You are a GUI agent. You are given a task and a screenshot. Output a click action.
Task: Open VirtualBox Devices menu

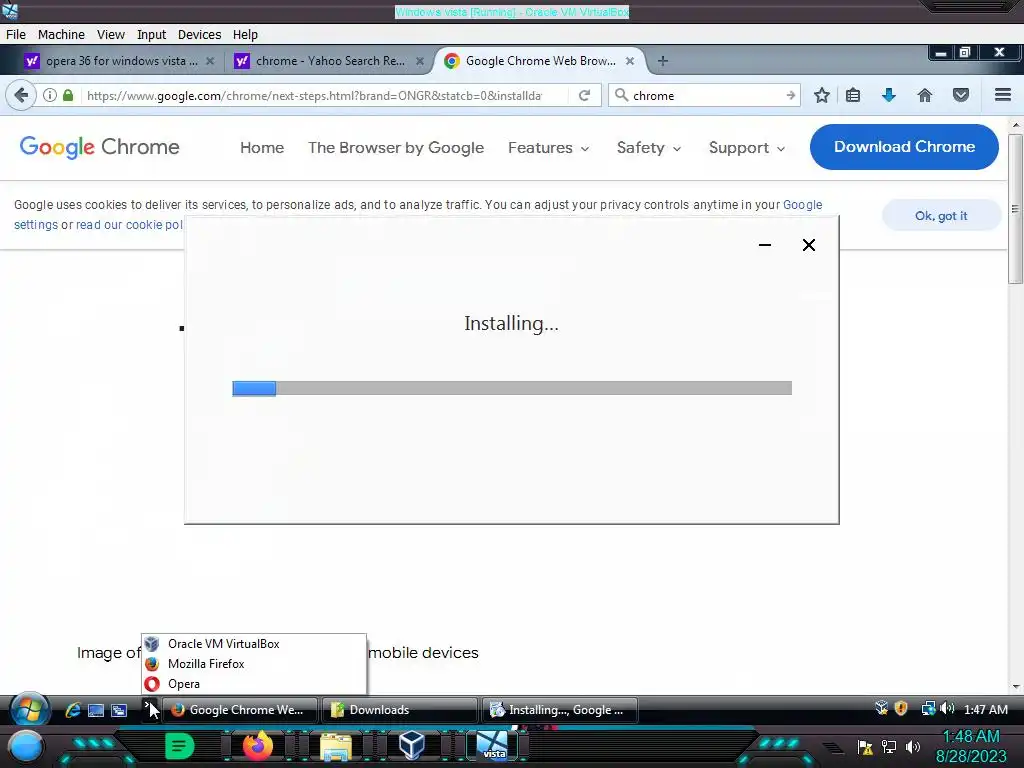(x=199, y=35)
